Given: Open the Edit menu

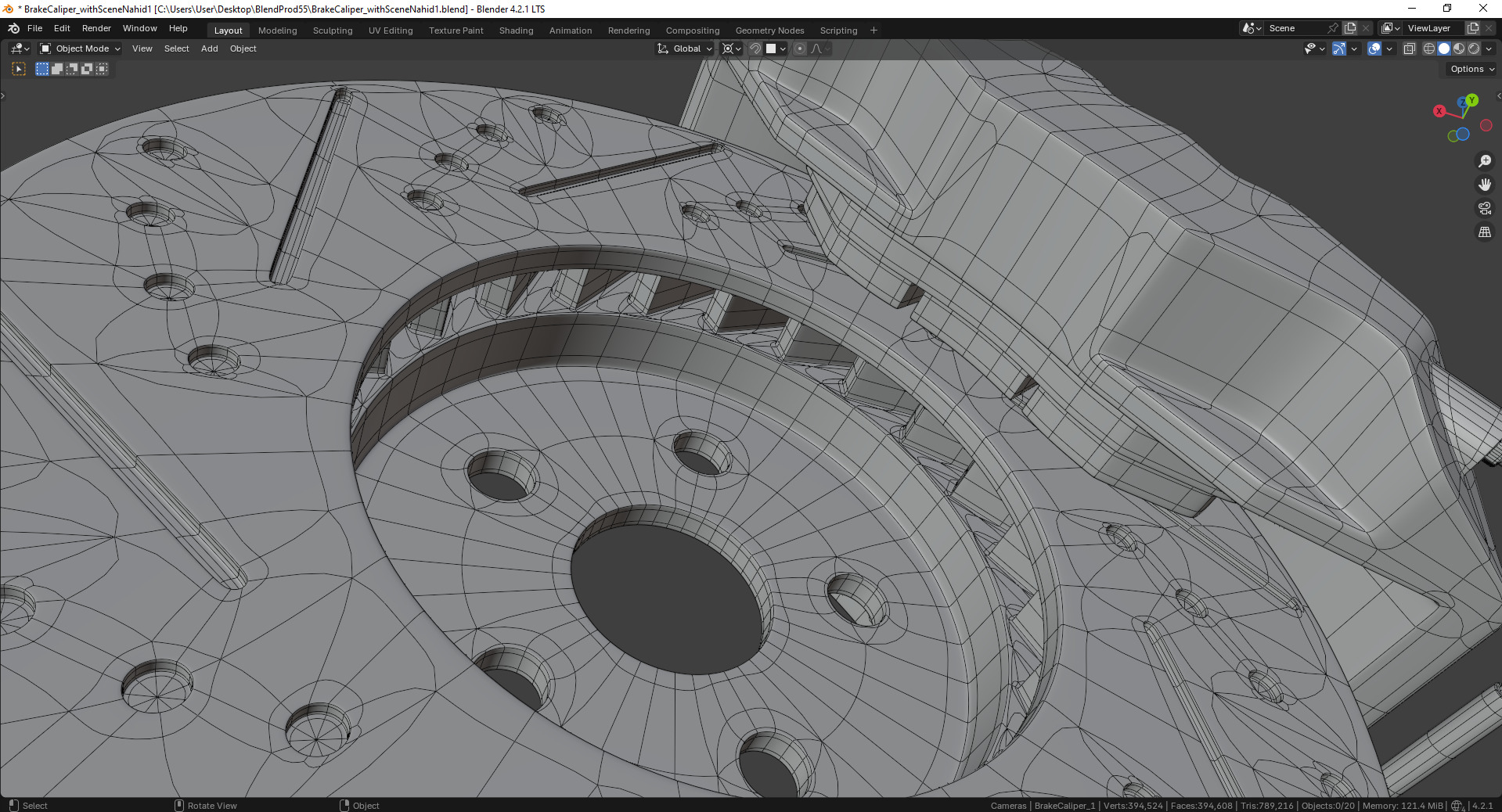Looking at the screenshot, I should [62, 28].
